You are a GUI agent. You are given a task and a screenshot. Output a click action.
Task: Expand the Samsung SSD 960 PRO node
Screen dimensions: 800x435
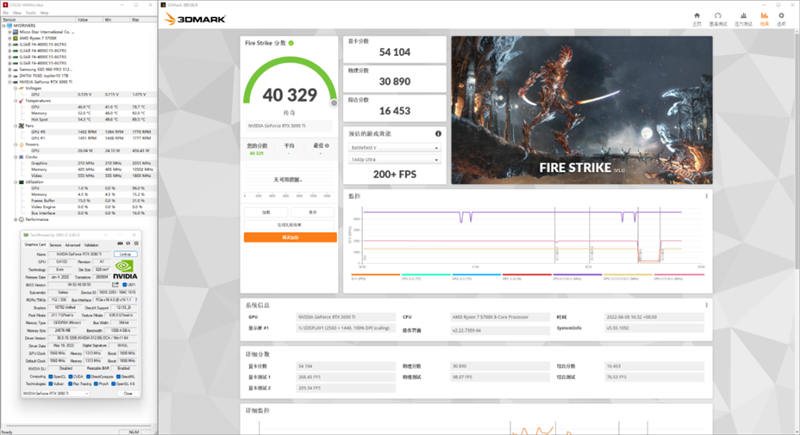point(10,69)
